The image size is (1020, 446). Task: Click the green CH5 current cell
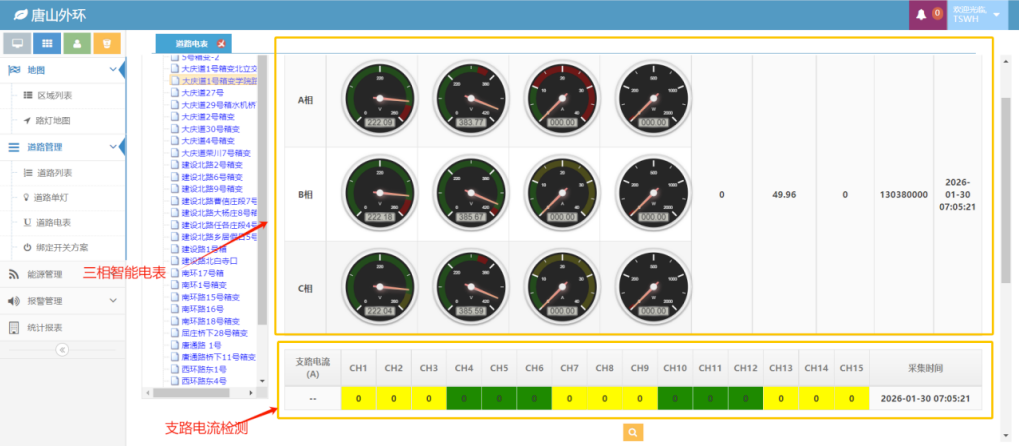[499, 399]
